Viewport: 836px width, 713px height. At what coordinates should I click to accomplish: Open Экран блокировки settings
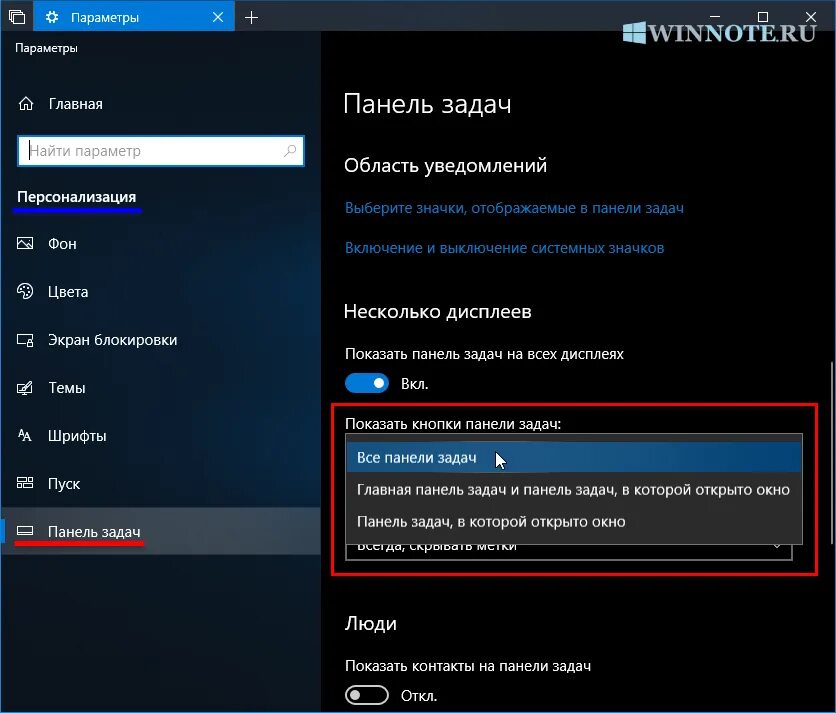point(160,340)
